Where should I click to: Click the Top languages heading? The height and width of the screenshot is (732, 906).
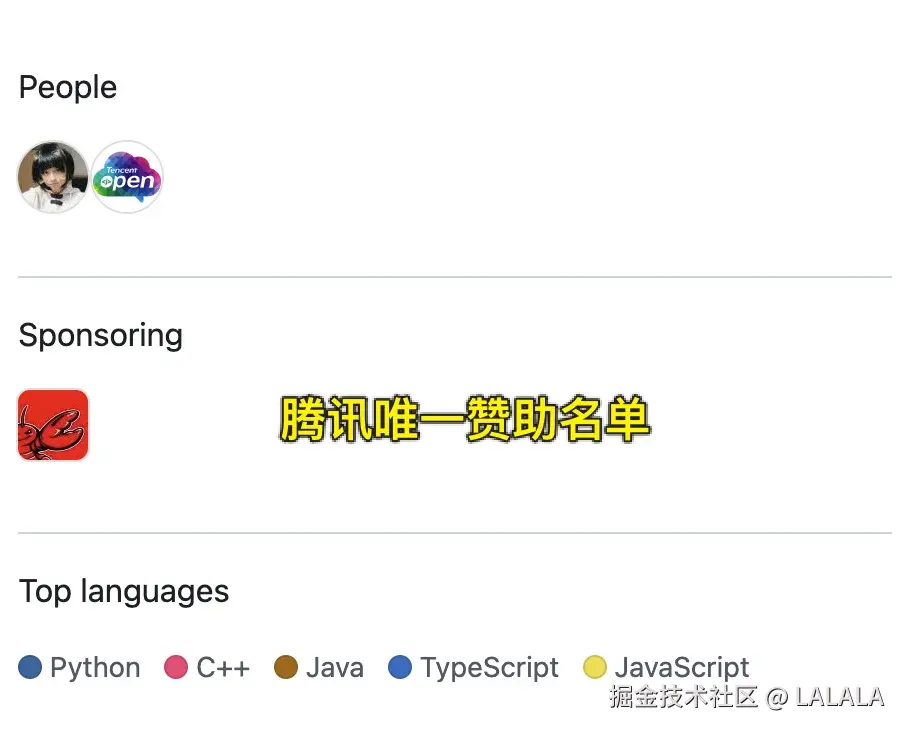click(x=124, y=591)
